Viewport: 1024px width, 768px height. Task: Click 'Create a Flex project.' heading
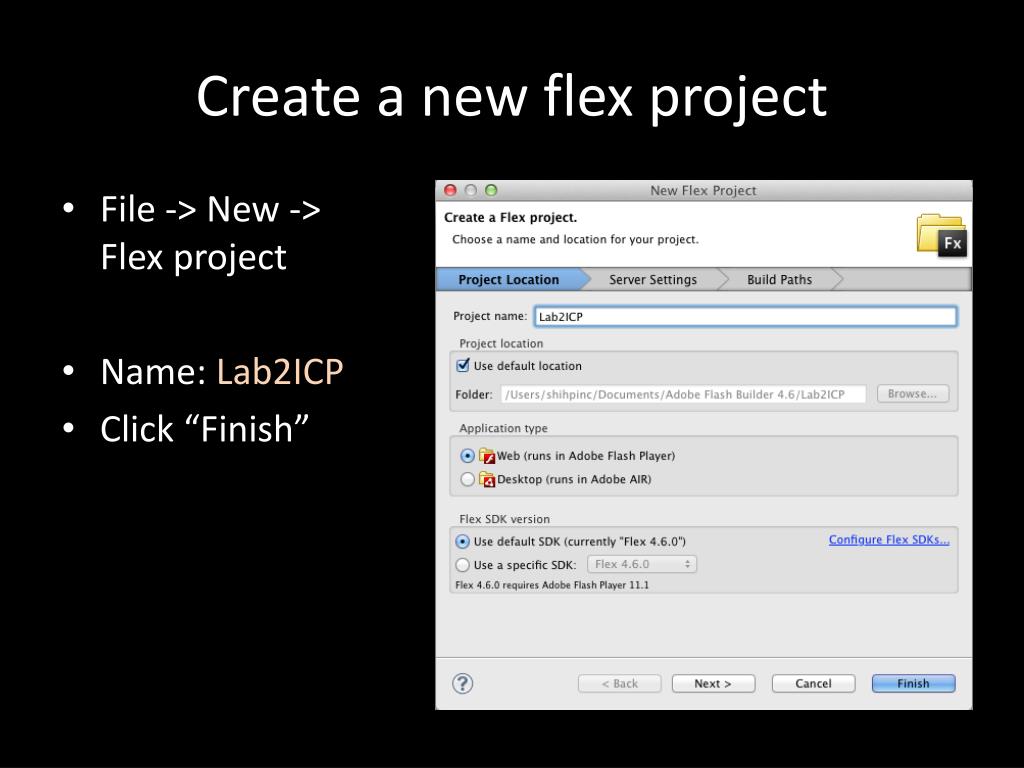(510, 217)
